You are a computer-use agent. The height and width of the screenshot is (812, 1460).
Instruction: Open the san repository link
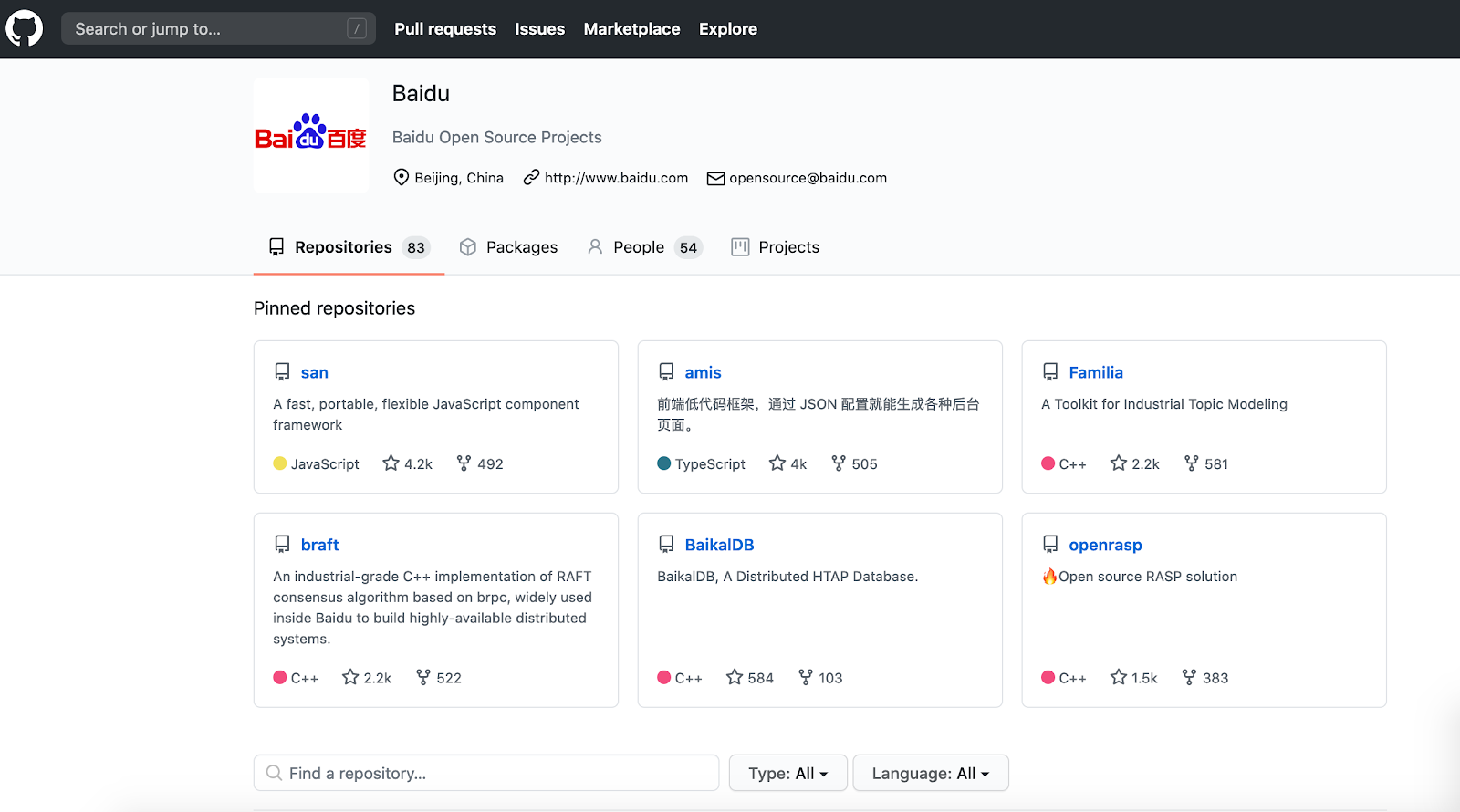315,372
